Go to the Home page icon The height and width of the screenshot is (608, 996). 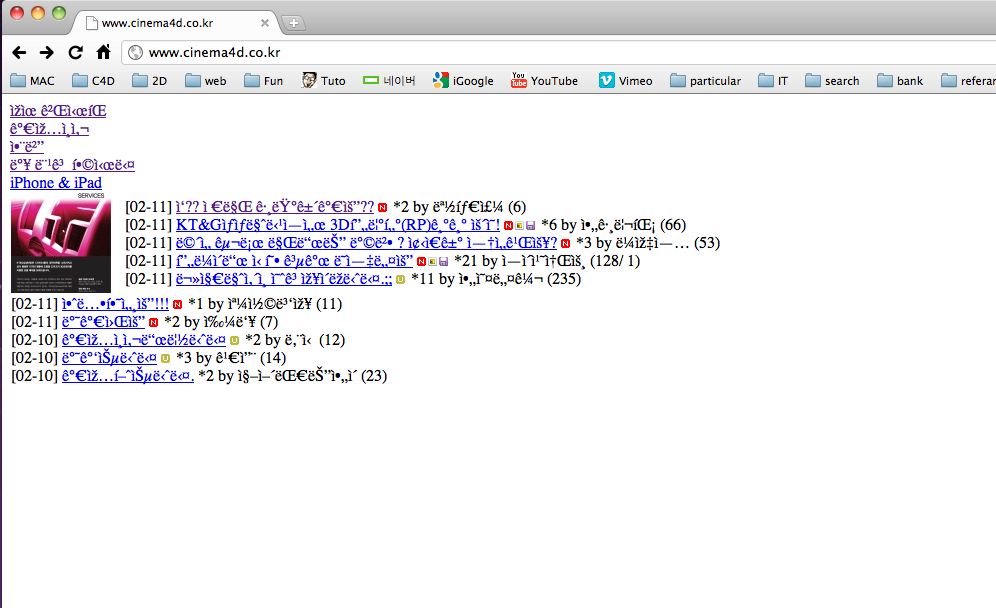(x=103, y=52)
